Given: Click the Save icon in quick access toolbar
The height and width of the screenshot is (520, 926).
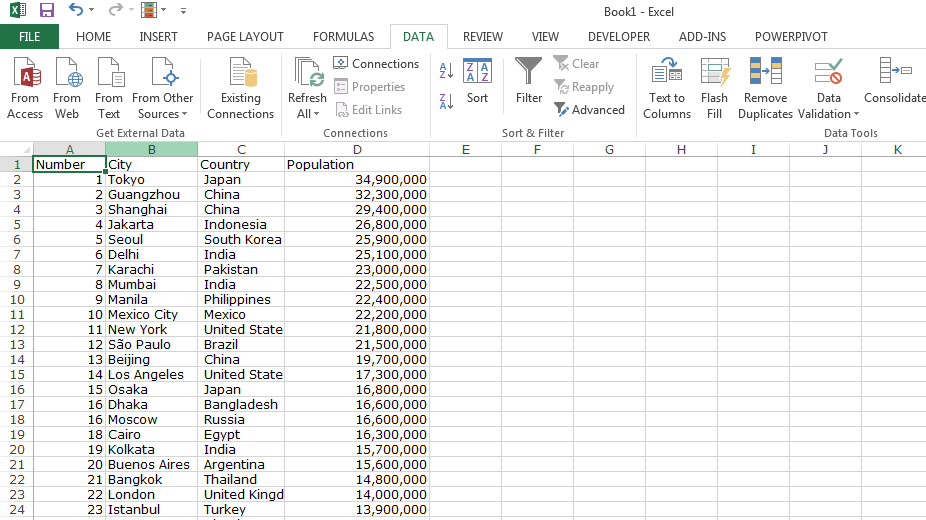Looking at the screenshot, I should click(x=47, y=10).
